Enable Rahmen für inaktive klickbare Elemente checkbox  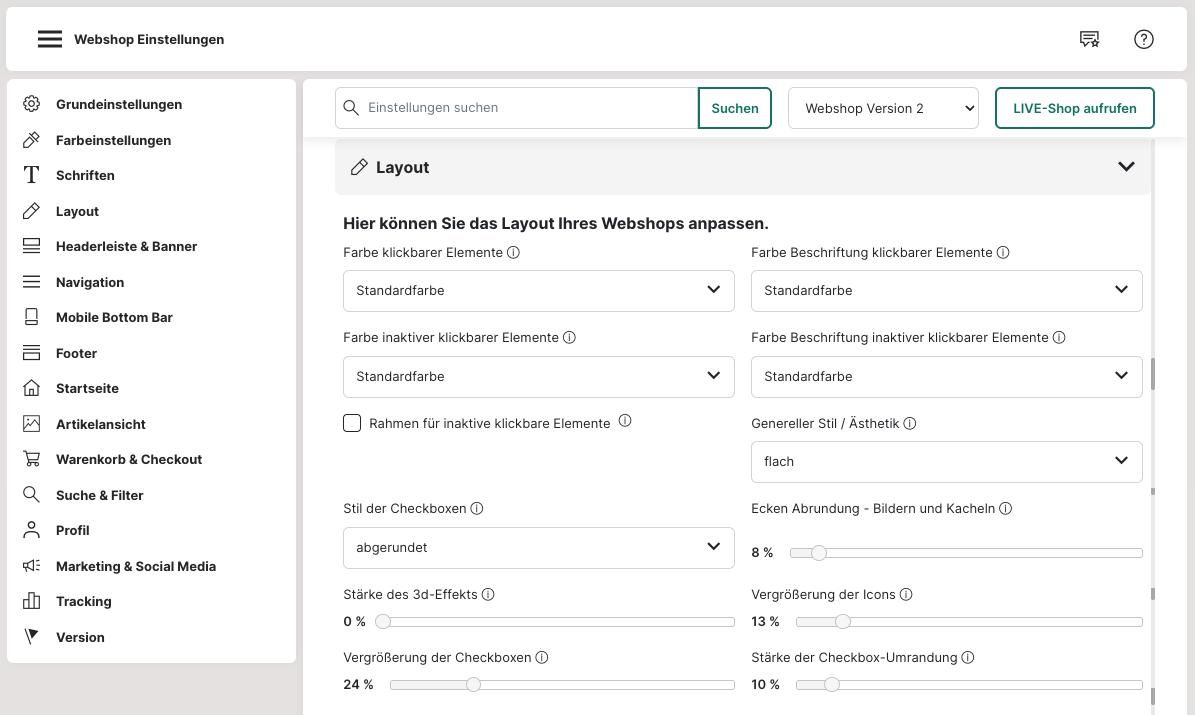(352, 423)
